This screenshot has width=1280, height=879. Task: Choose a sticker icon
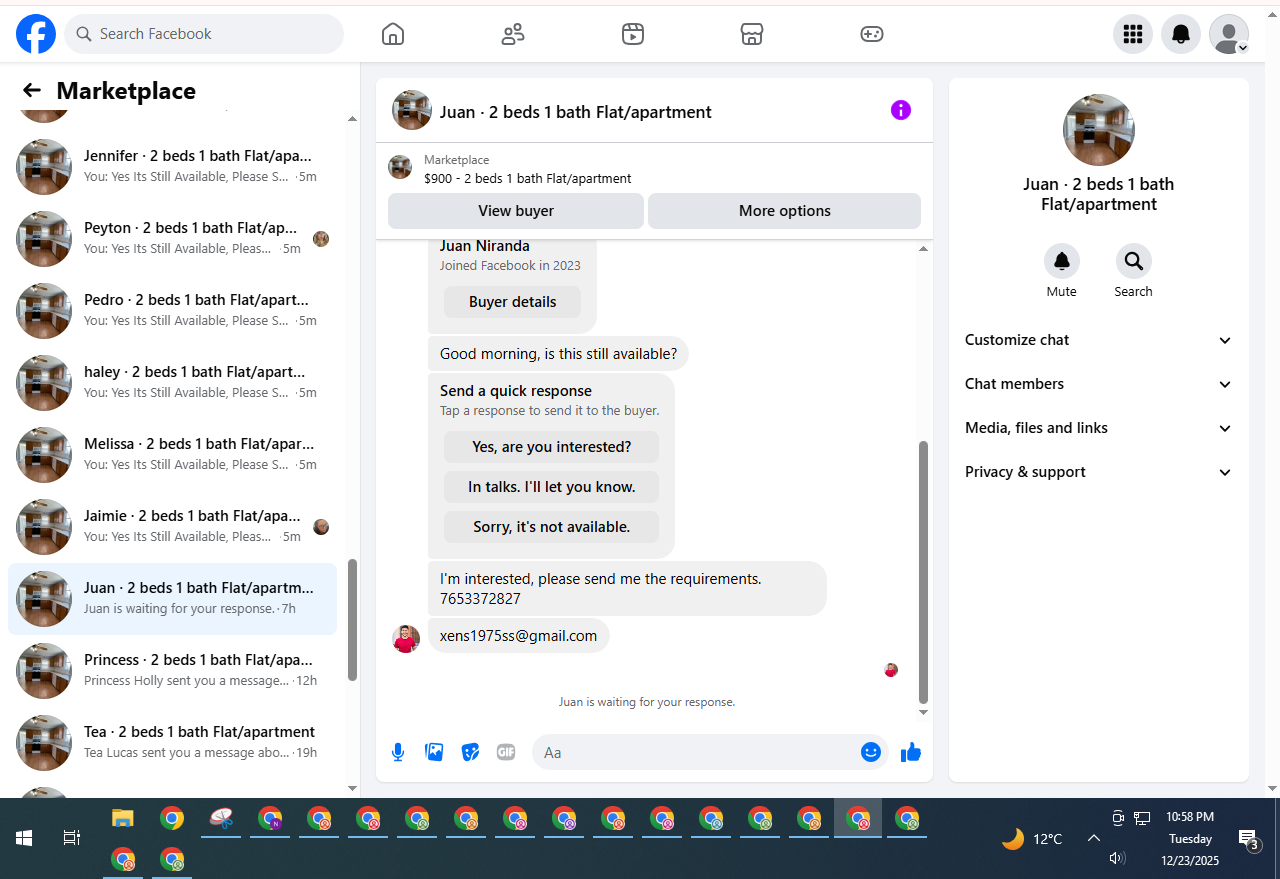470,752
